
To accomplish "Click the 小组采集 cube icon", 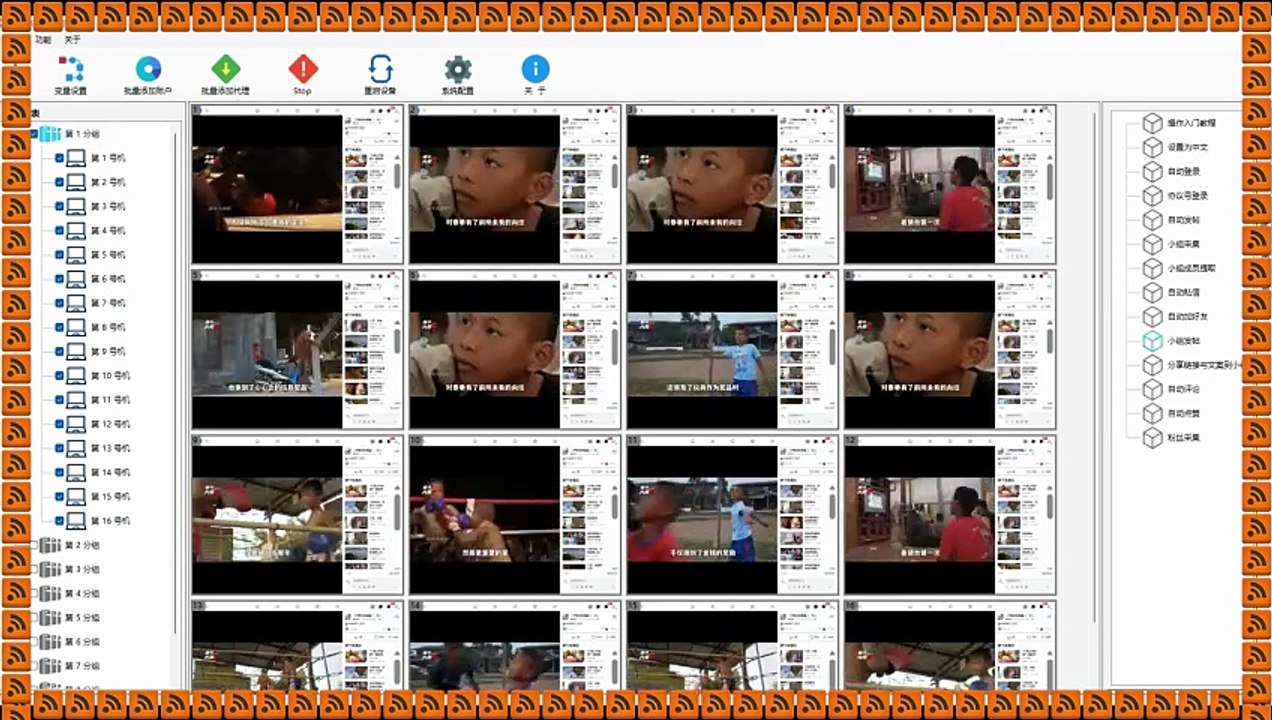I will (x=1153, y=244).
